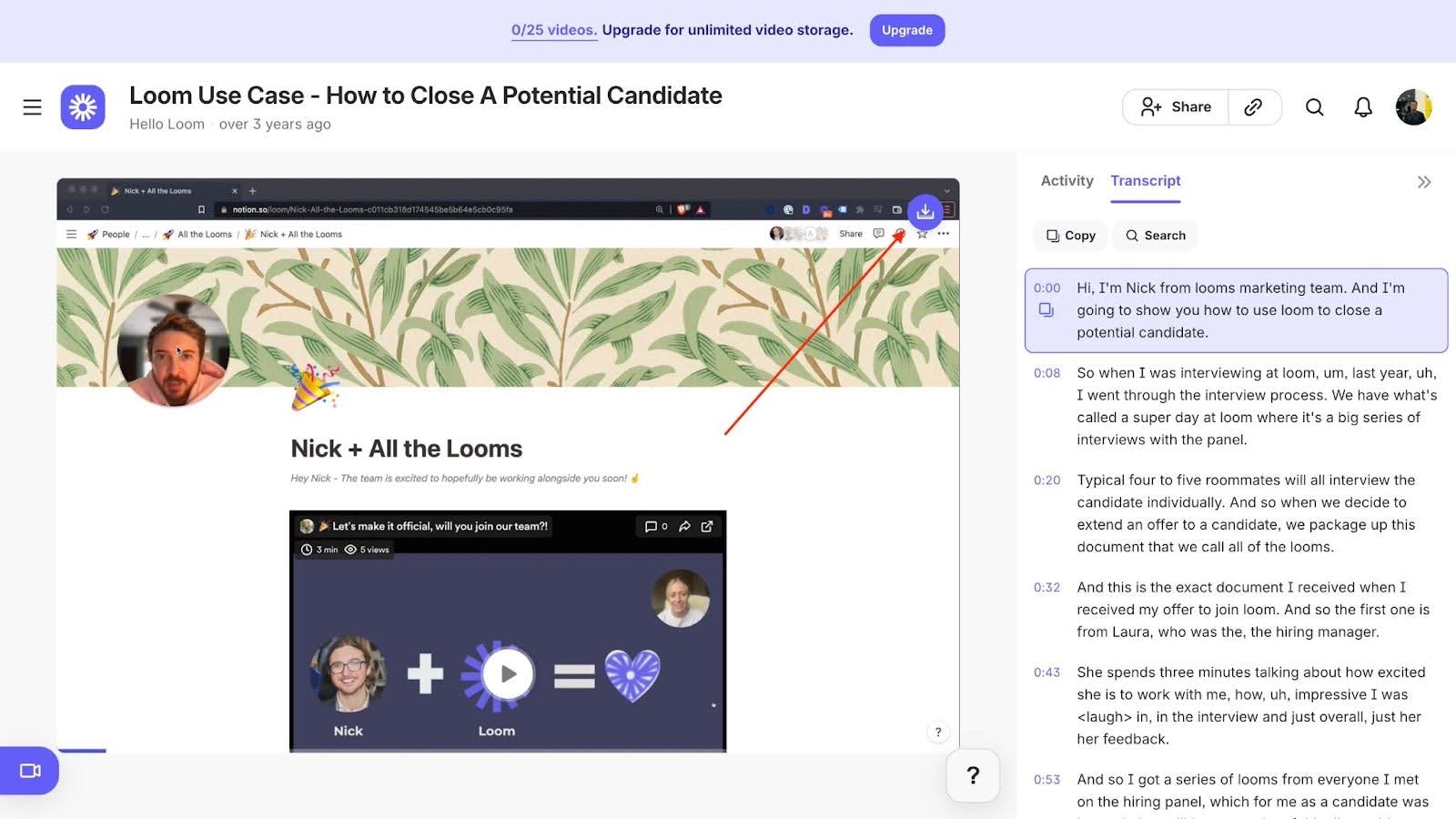Image resolution: width=1456 pixels, height=819 pixels.
Task: Click the "over 3 years ago" date
Action: pyautogui.click(x=275, y=124)
